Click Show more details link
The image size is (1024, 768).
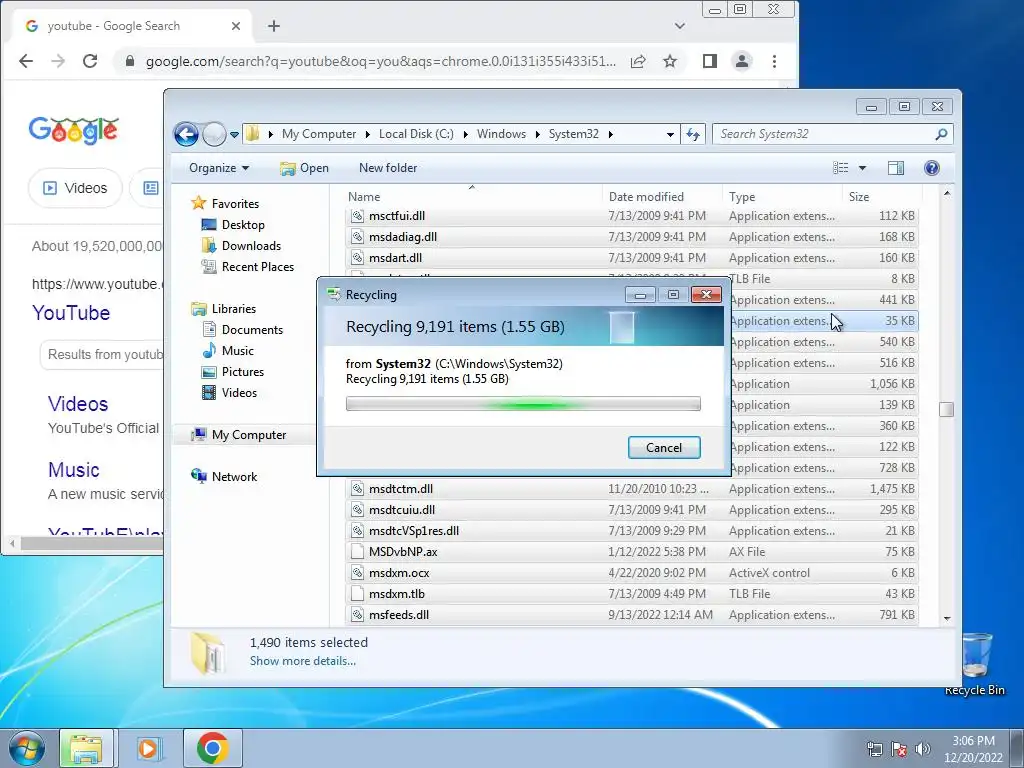coord(302,661)
